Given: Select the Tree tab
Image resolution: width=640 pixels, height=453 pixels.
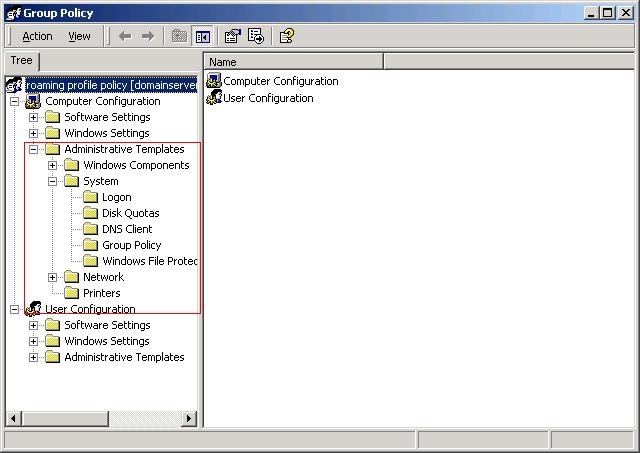Looking at the screenshot, I should click(21, 60).
